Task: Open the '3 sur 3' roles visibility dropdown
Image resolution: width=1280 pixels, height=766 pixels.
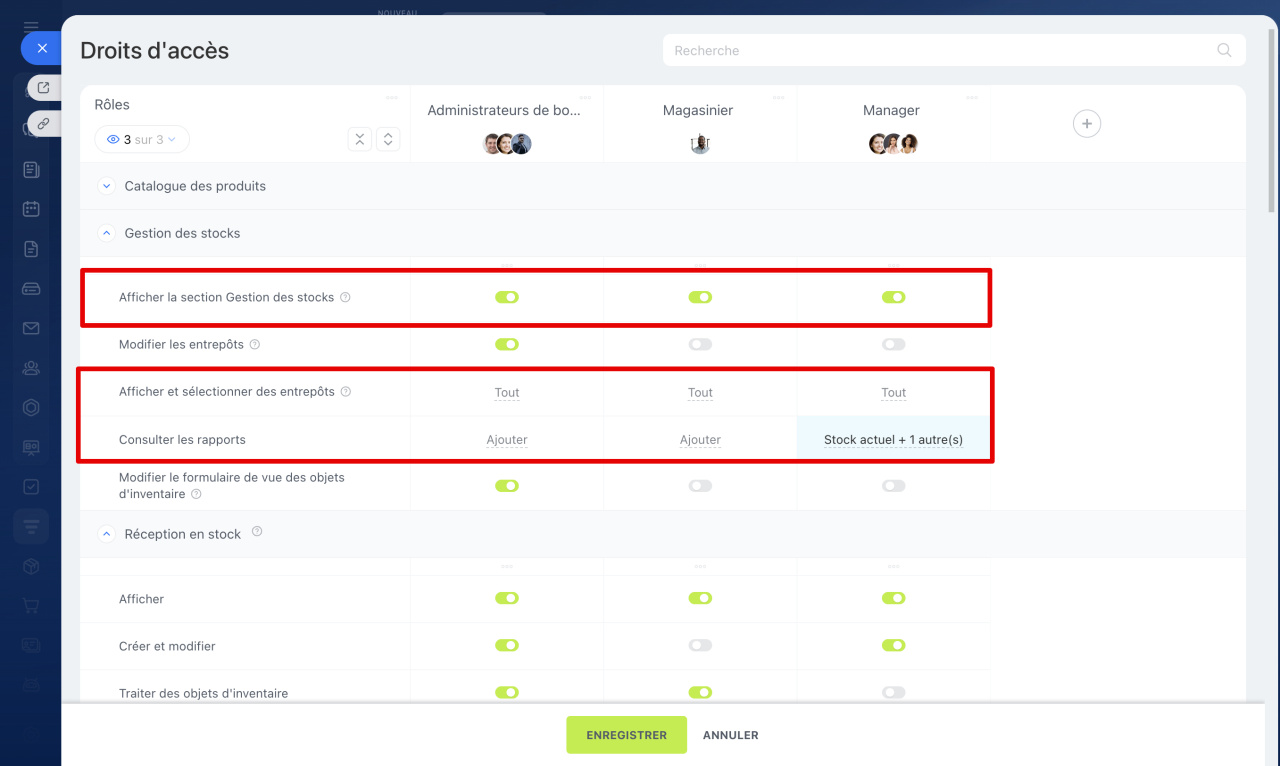Action: pos(142,140)
